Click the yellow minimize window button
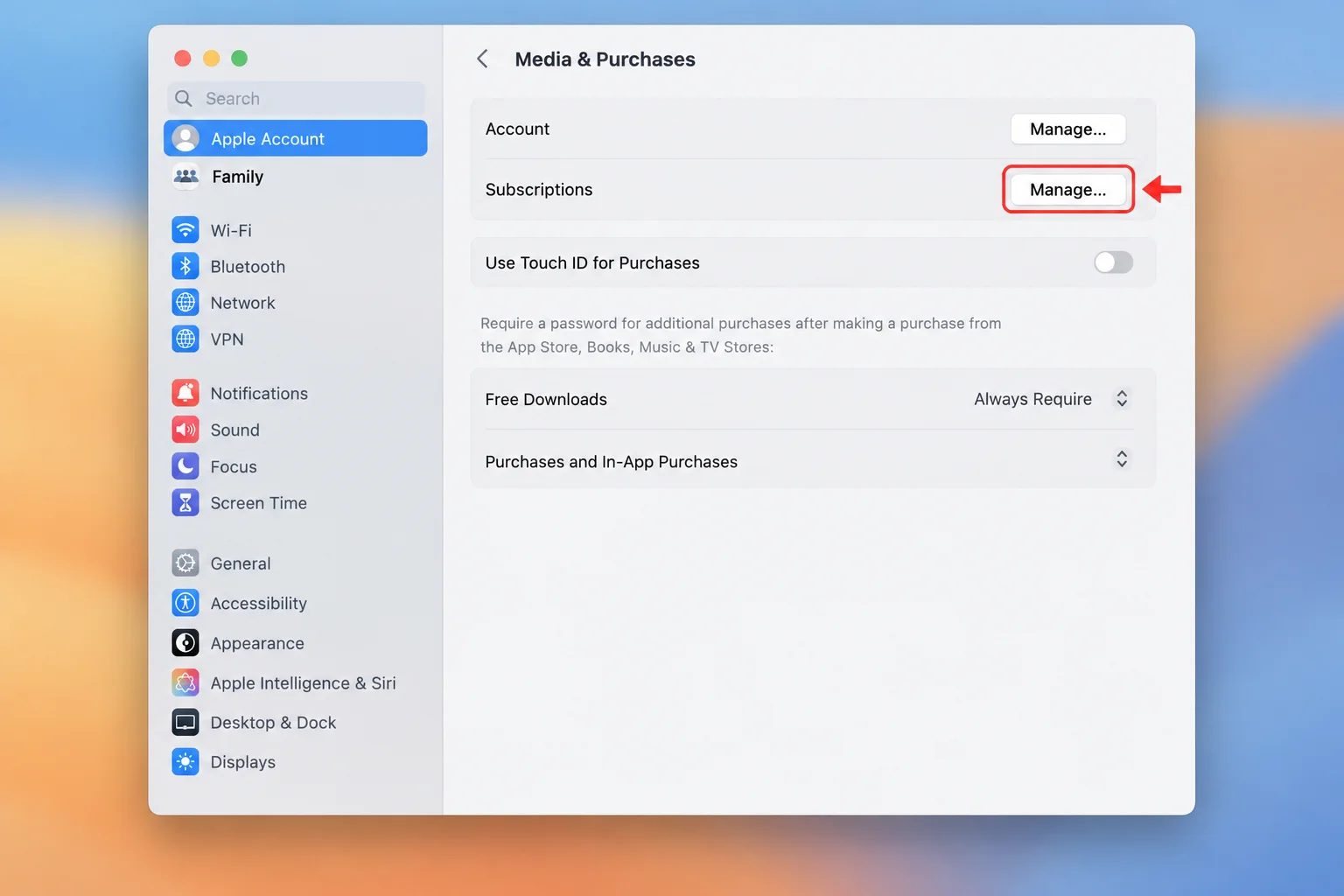The height and width of the screenshot is (896, 1344). point(211,58)
